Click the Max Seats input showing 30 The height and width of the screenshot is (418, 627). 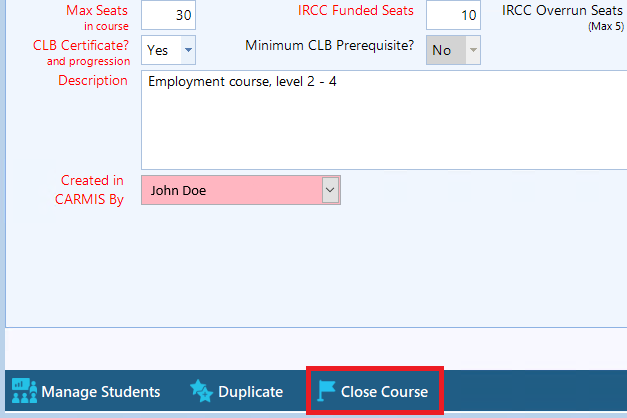tap(168, 15)
